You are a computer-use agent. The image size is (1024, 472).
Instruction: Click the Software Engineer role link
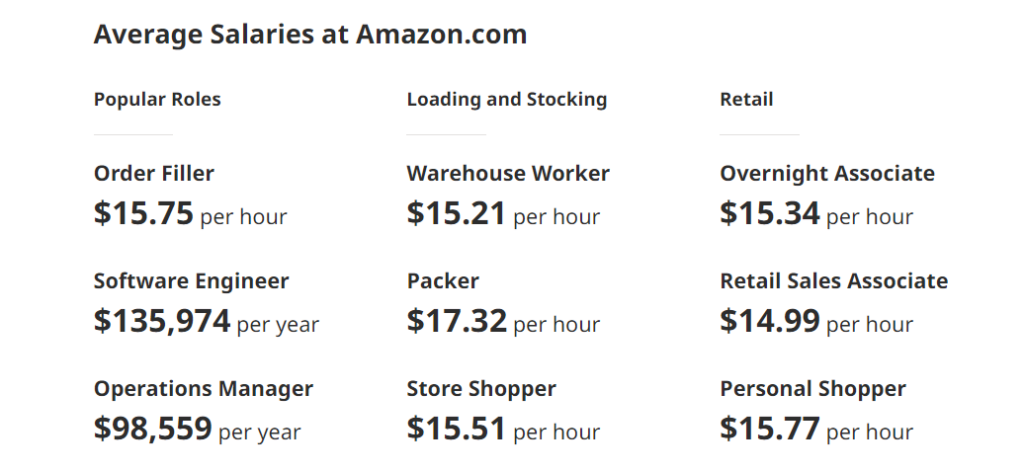tap(191, 281)
